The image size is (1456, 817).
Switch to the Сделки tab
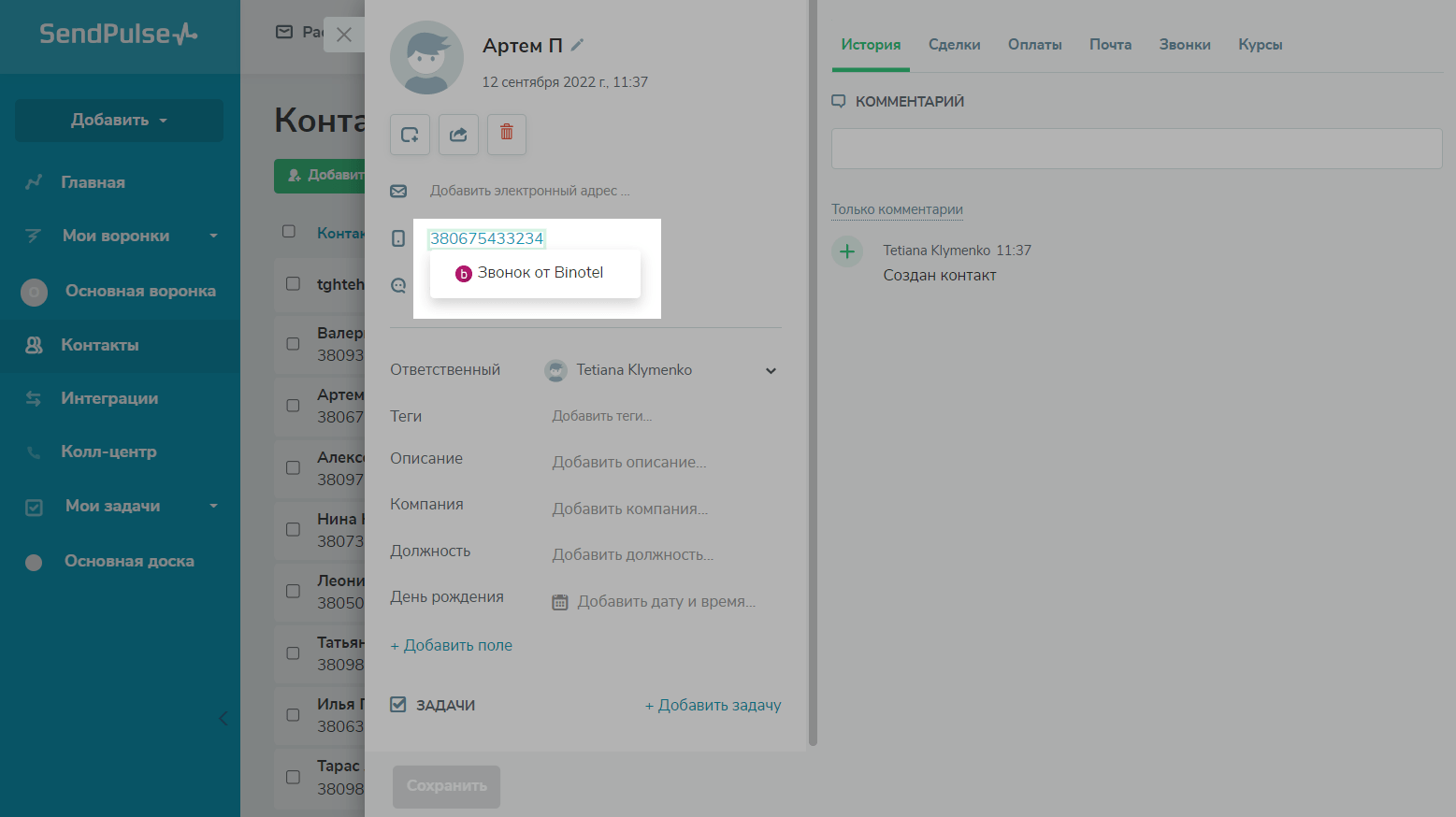[954, 45]
